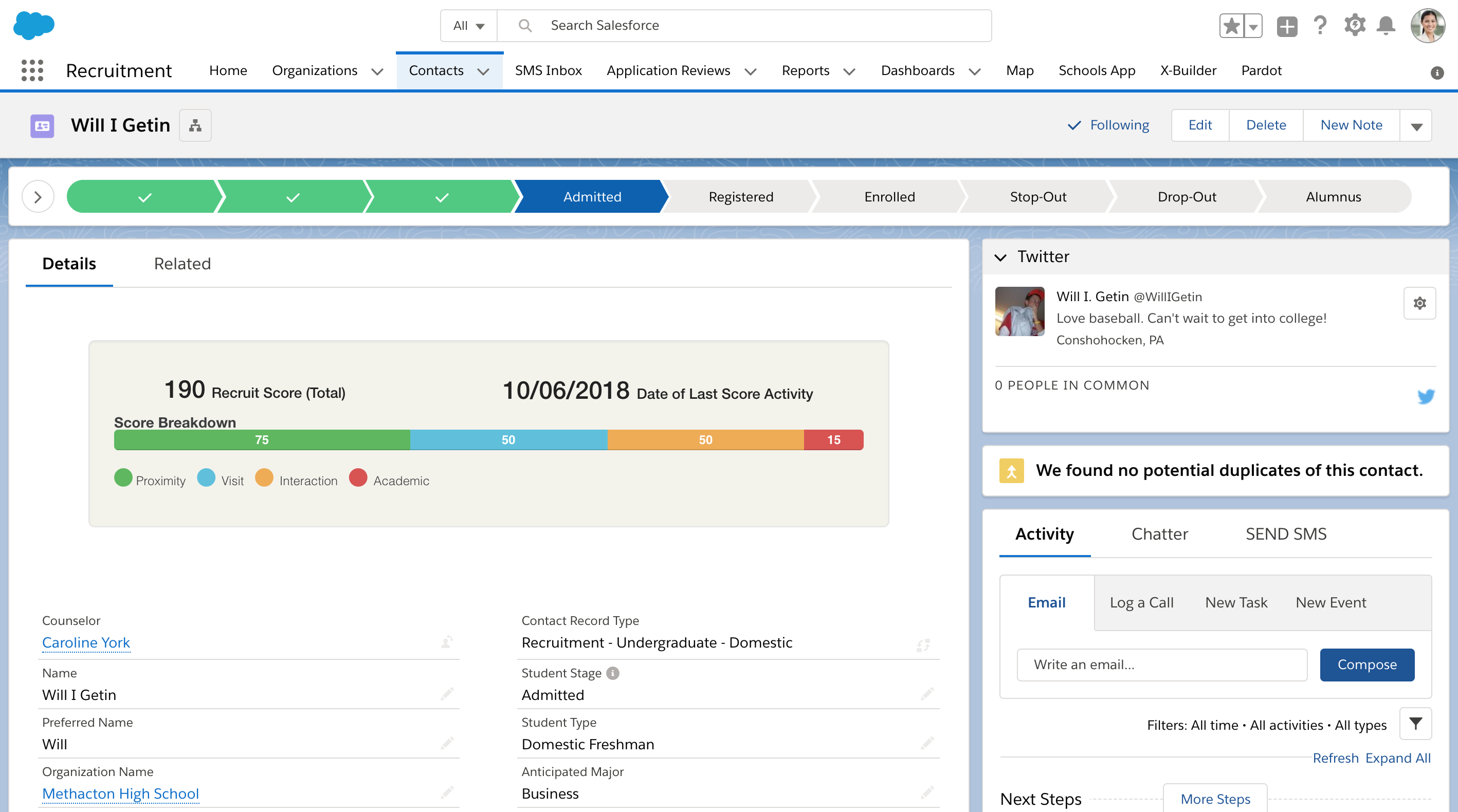Click the notifications bell icon

pos(1386,26)
